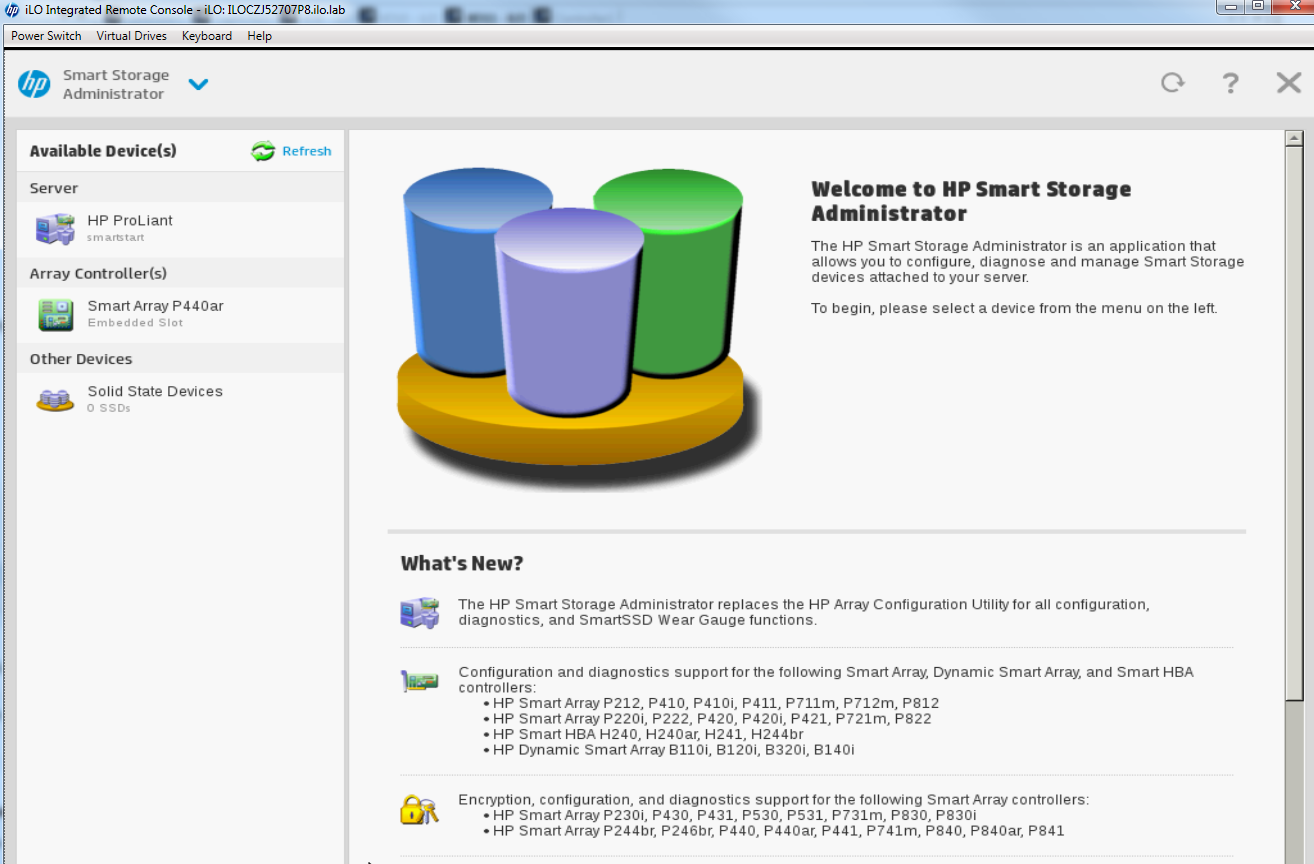The image size is (1314, 864).
Task: Minimize the iLO Remote Console window
Action: tap(1231, 7)
